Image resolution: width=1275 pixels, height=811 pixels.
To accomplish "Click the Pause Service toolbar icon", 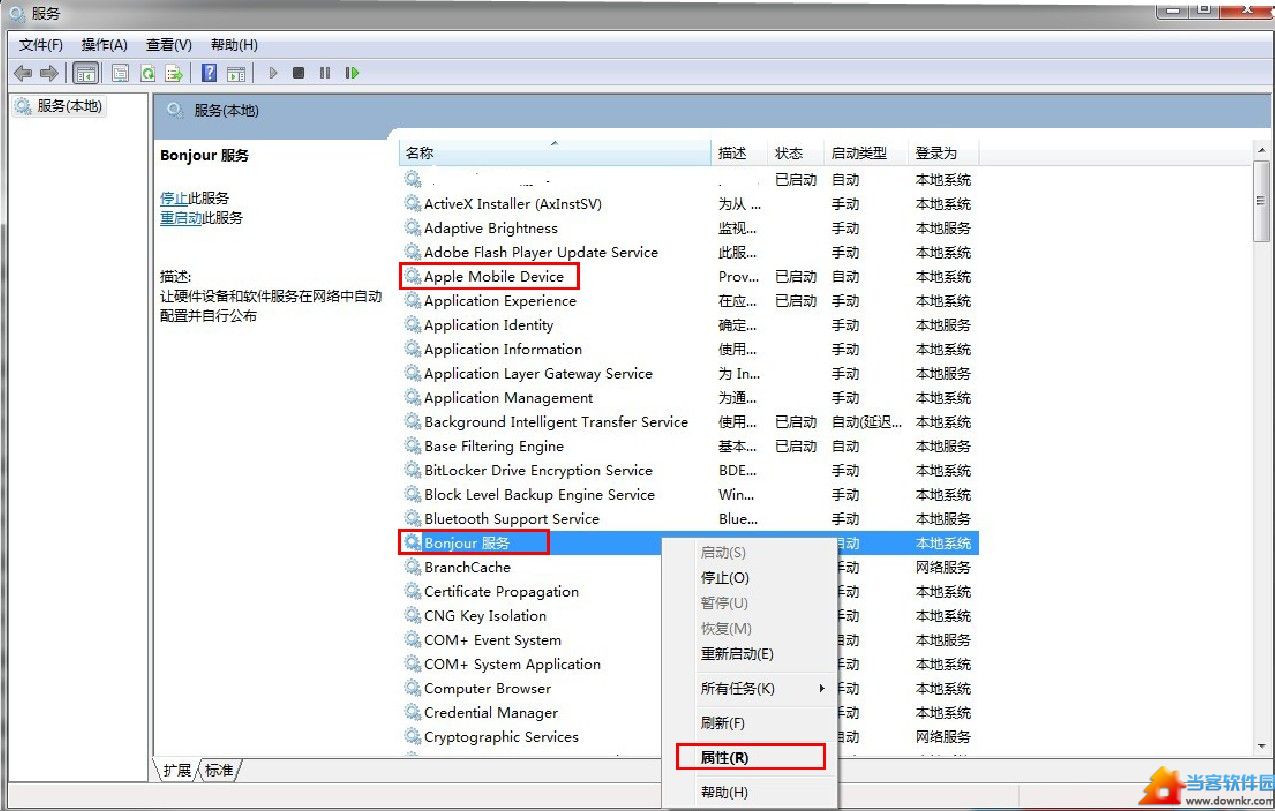I will click(x=325, y=73).
